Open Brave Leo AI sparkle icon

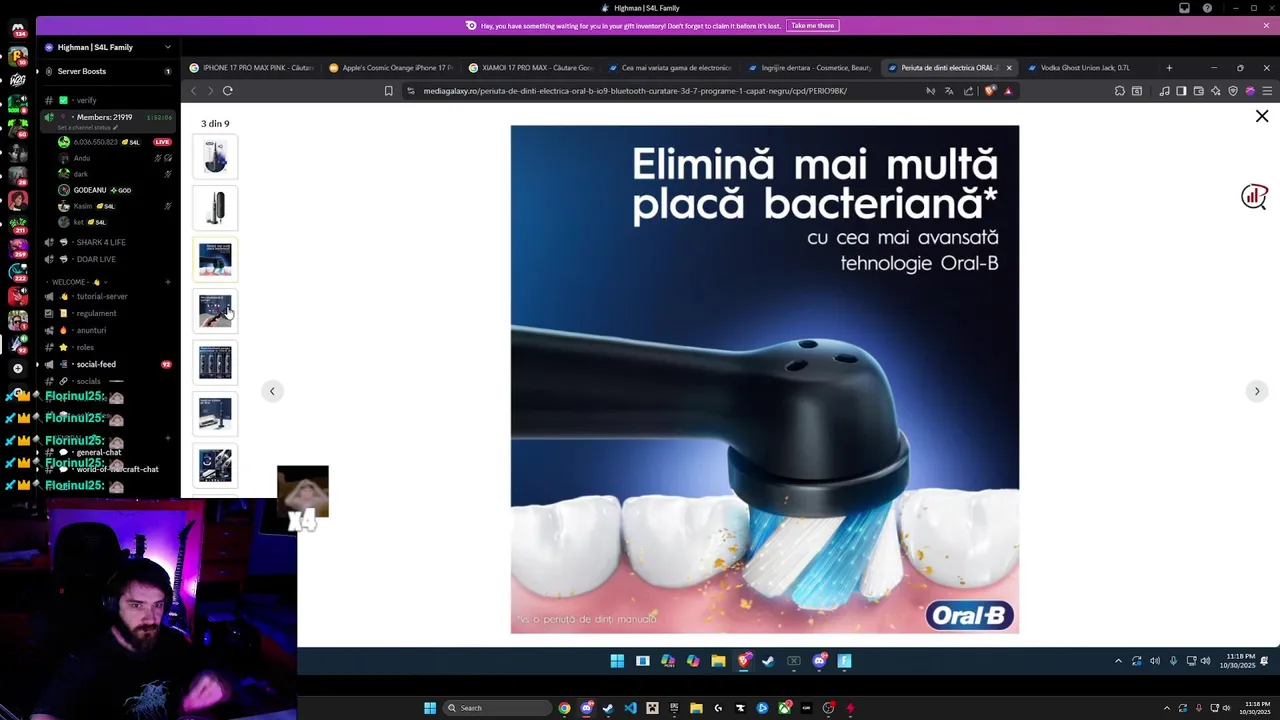[x=1215, y=91]
